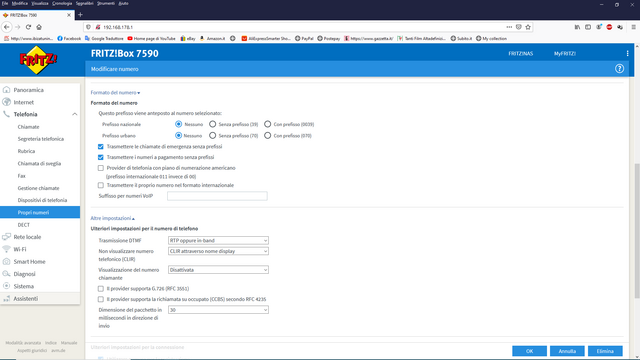
Task: Click the Elimina button
Action: [x=605, y=351]
